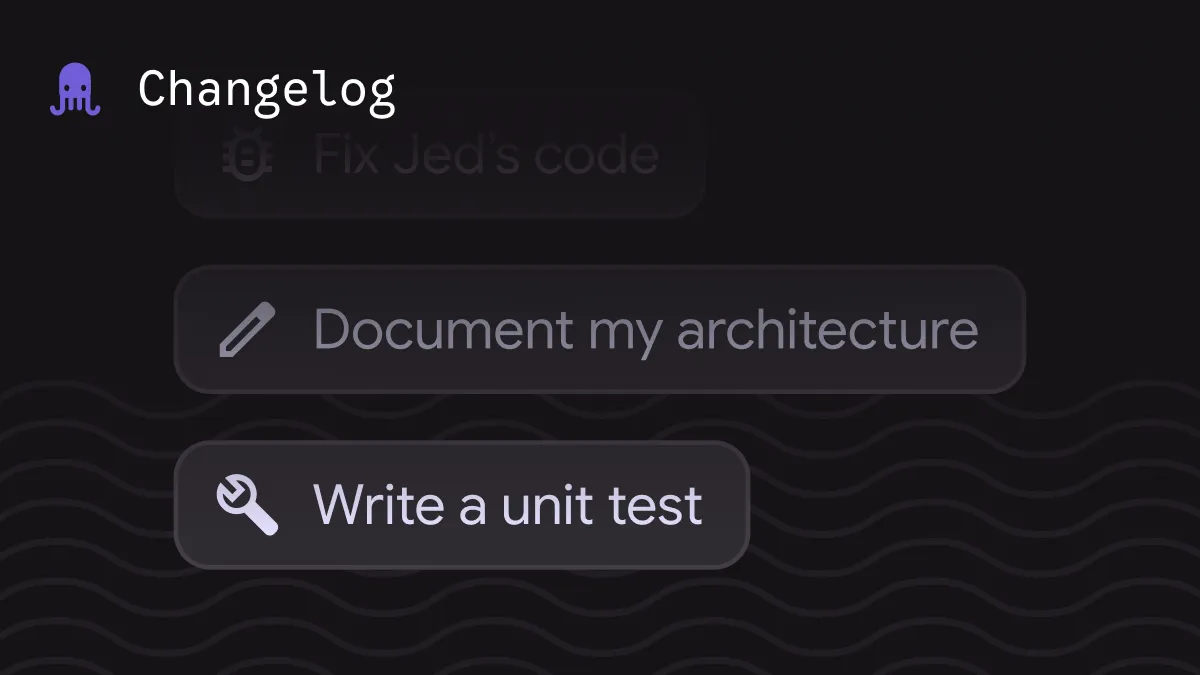This screenshot has height=675, width=1200.
Task: Click the wrench icon on unit test chip
Action: click(247, 505)
